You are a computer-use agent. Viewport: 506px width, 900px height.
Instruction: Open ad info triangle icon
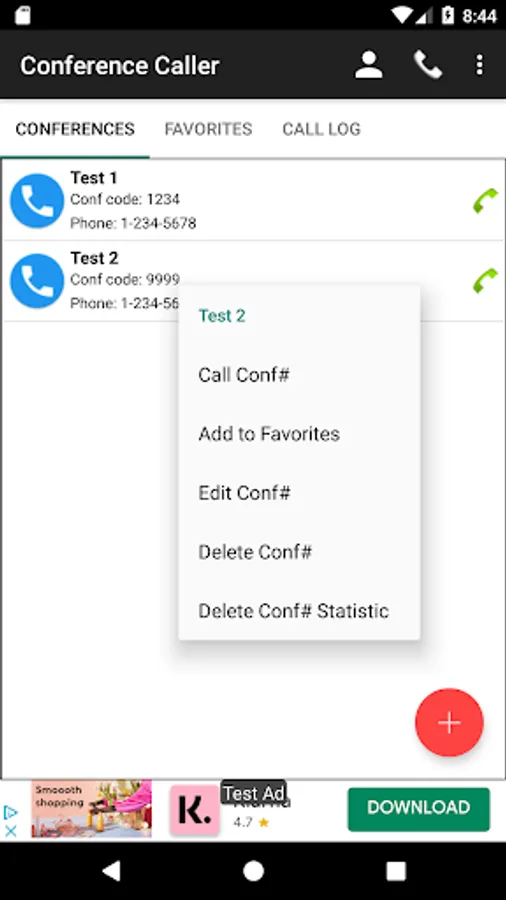click(x=10, y=812)
